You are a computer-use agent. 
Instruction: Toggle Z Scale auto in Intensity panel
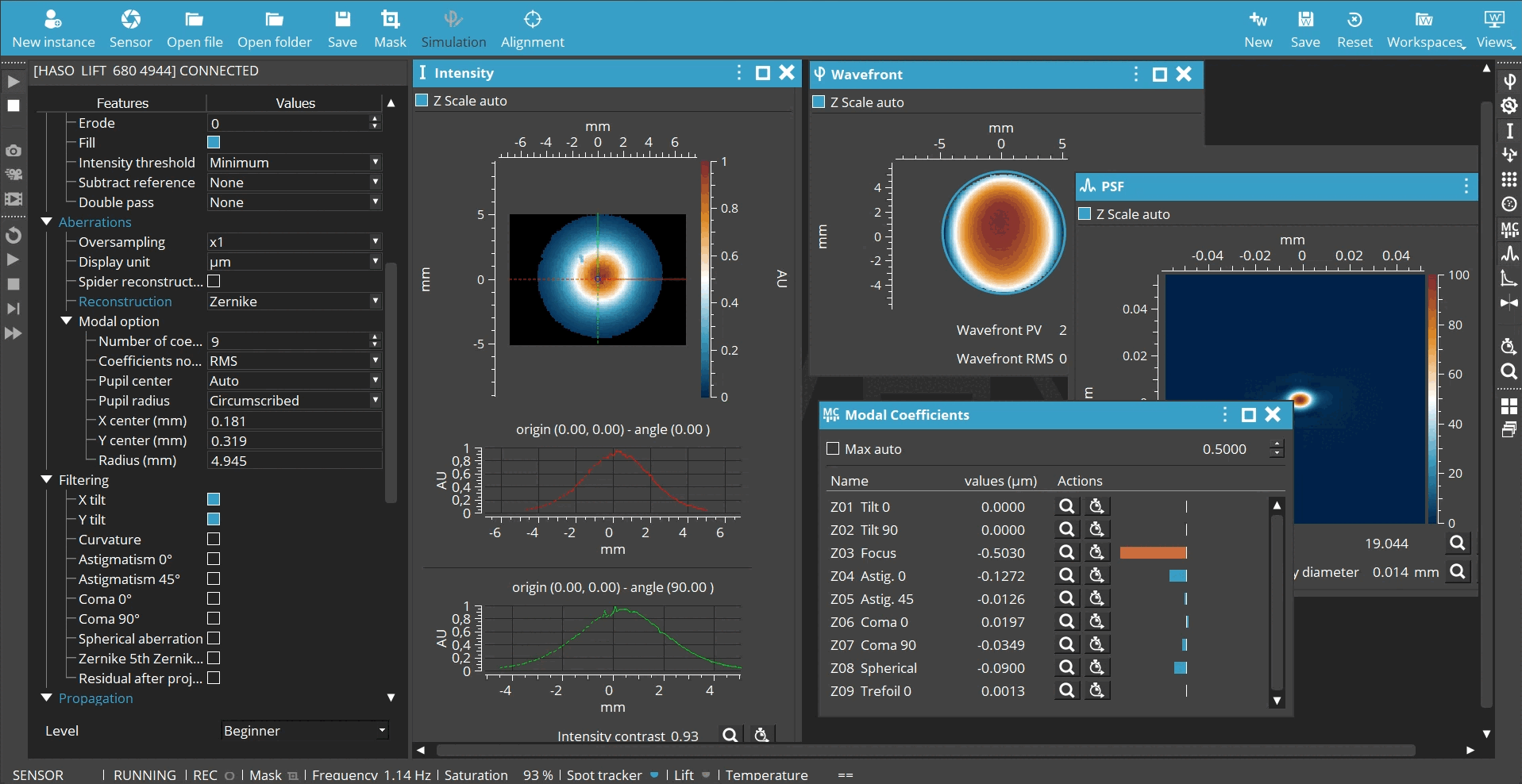click(422, 100)
